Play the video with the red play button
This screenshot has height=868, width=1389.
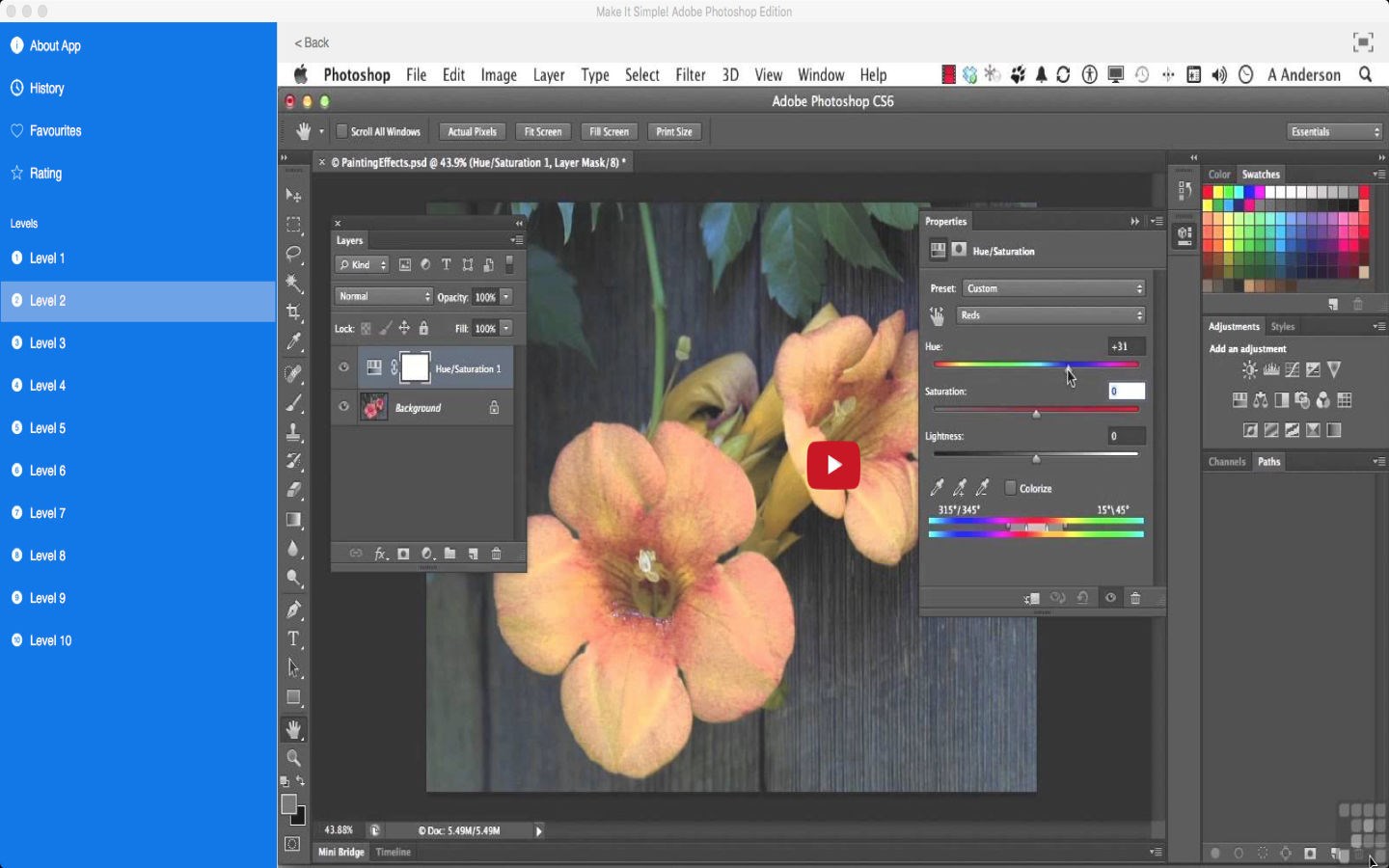(x=833, y=465)
